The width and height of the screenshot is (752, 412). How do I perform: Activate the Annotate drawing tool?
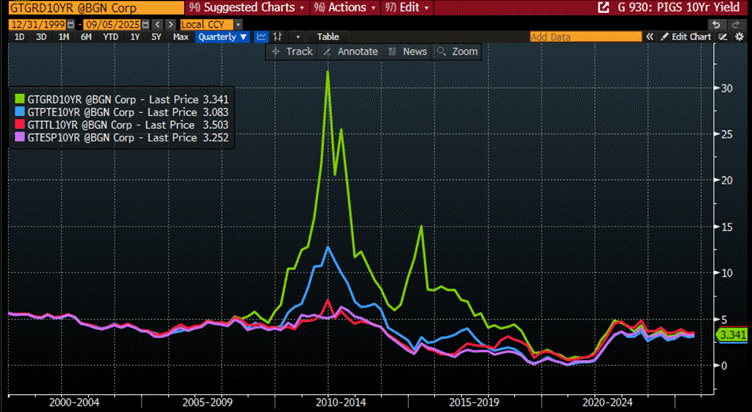pyautogui.click(x=351, y=52)
